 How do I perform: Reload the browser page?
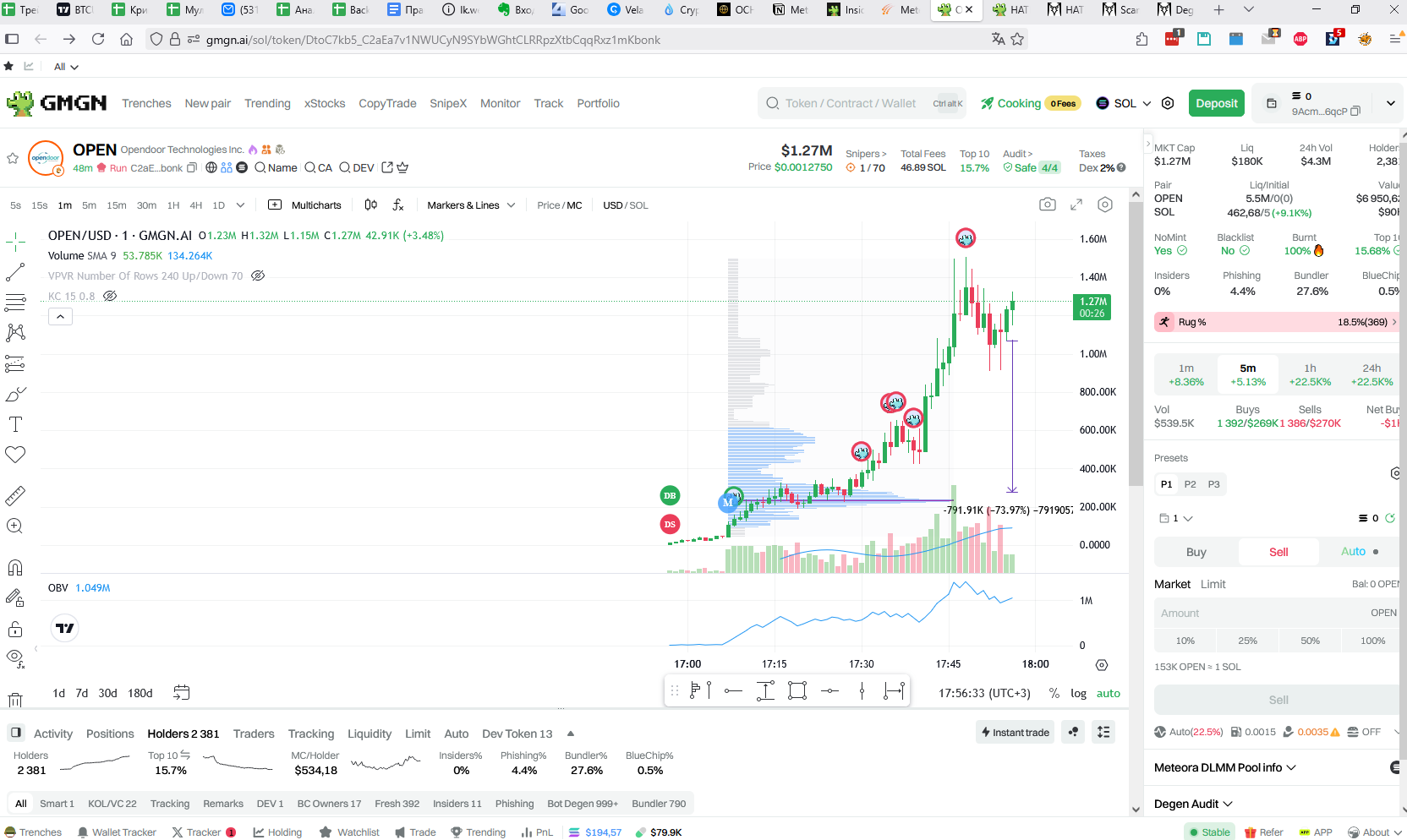coord(98,39)
